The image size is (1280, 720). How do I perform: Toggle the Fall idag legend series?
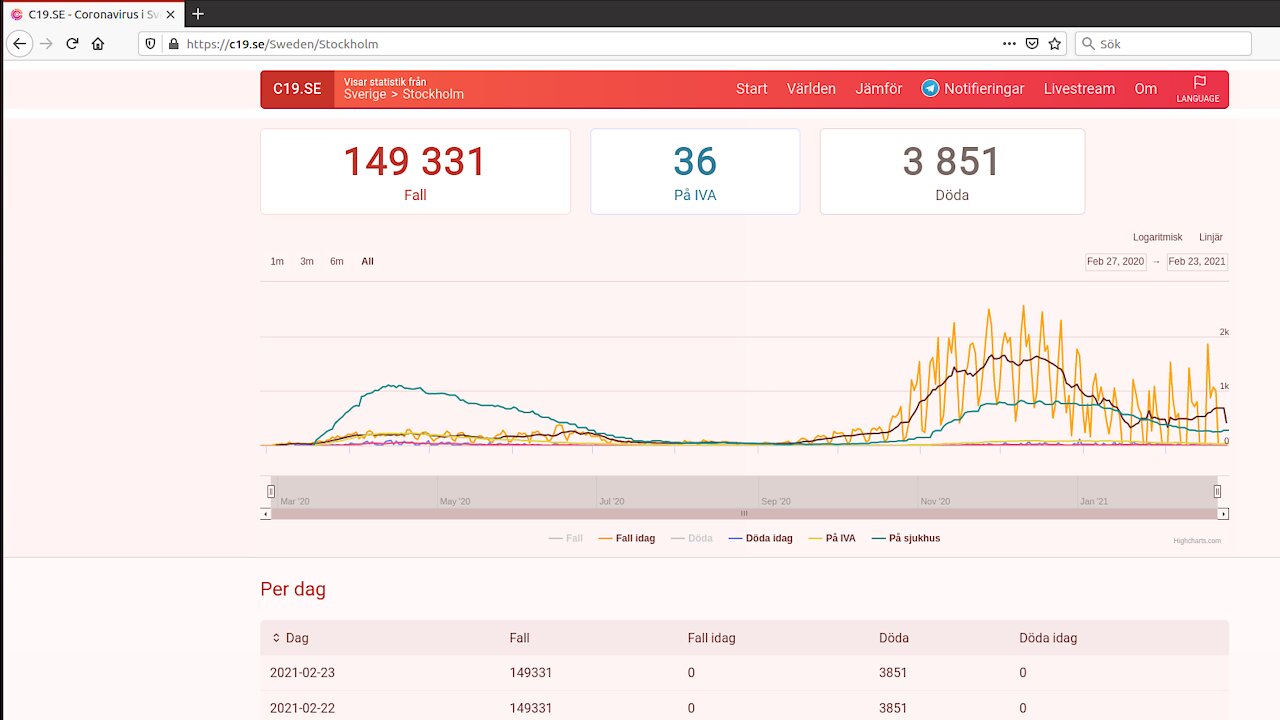pos(627,538)
